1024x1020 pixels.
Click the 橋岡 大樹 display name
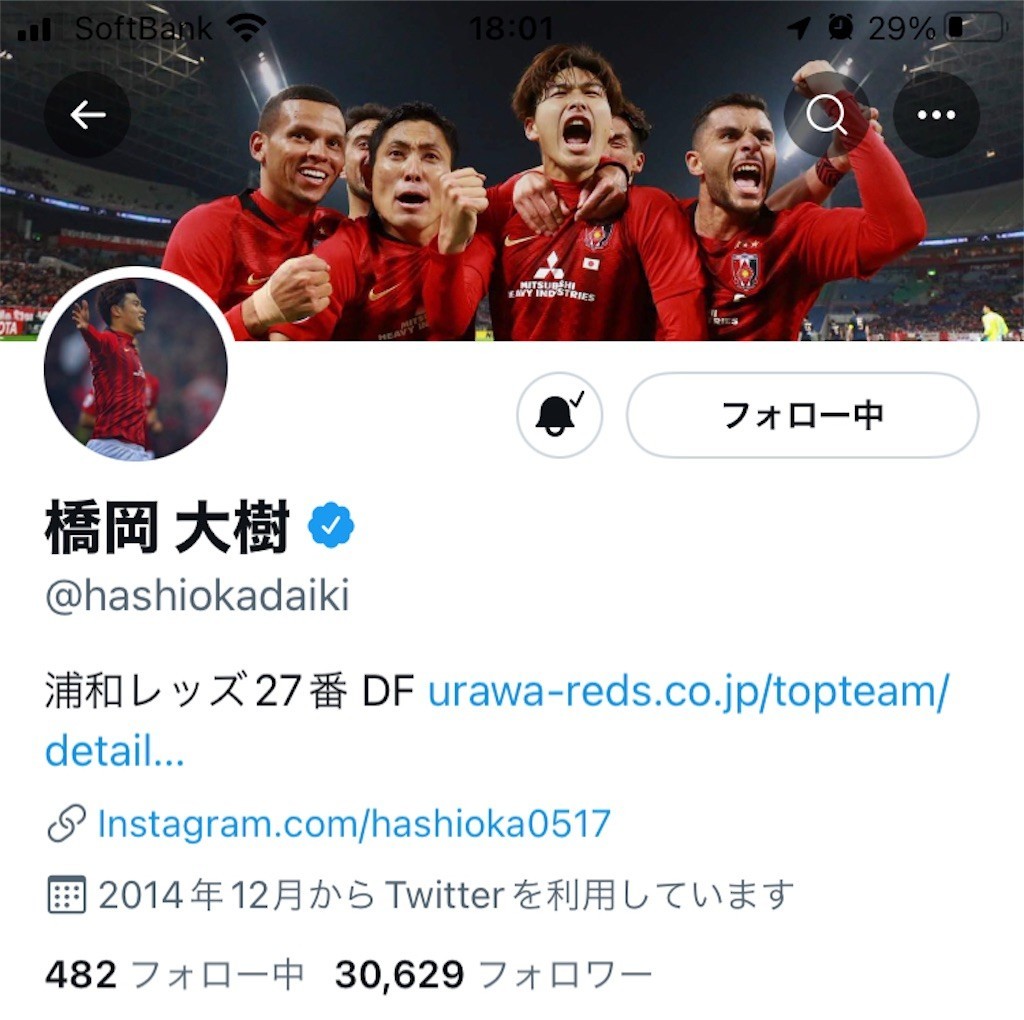pos(167,527)
